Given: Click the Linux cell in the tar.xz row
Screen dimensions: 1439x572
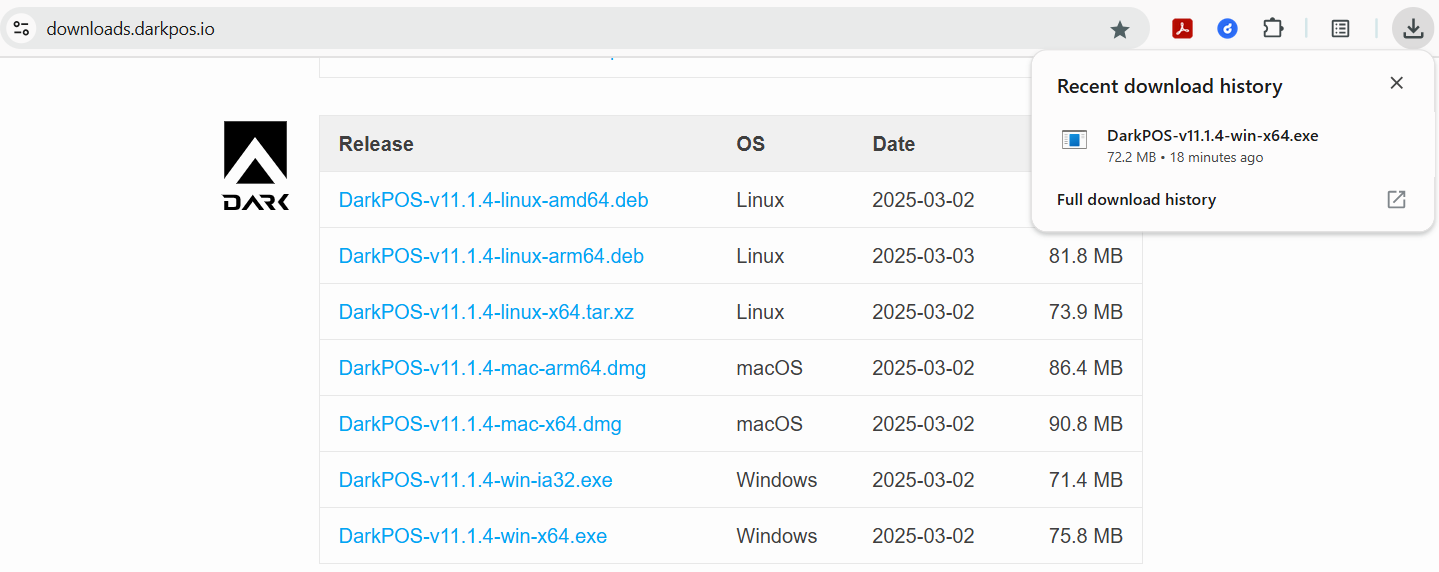Looking at the screenshot, I should click(760, 312).
